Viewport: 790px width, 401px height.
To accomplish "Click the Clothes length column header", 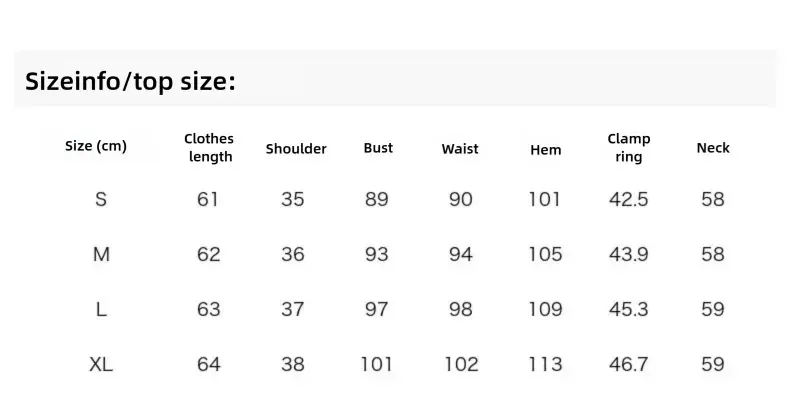I will click(209, 148).
